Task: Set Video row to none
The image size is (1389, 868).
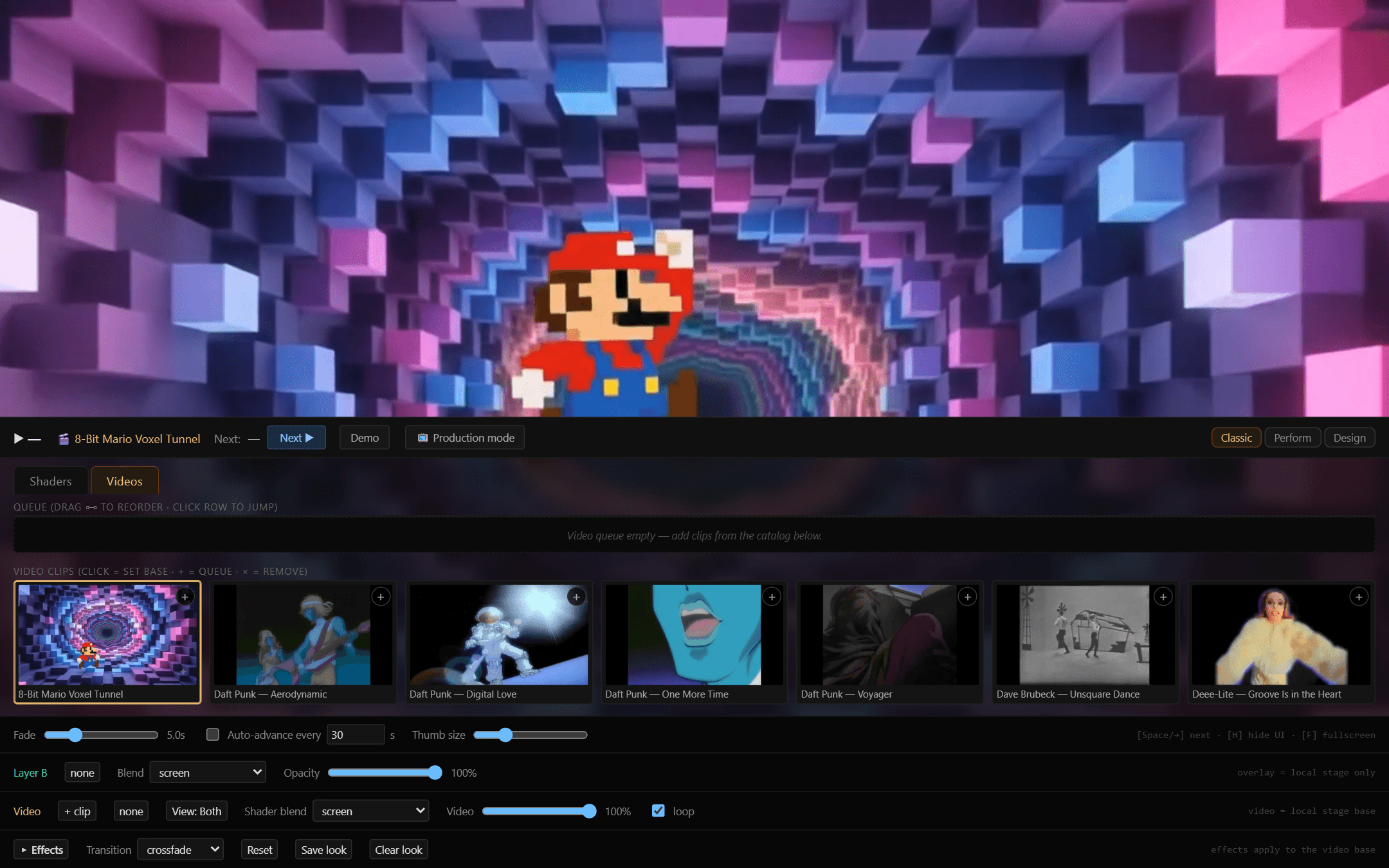Action: click(x=131, y=811)
